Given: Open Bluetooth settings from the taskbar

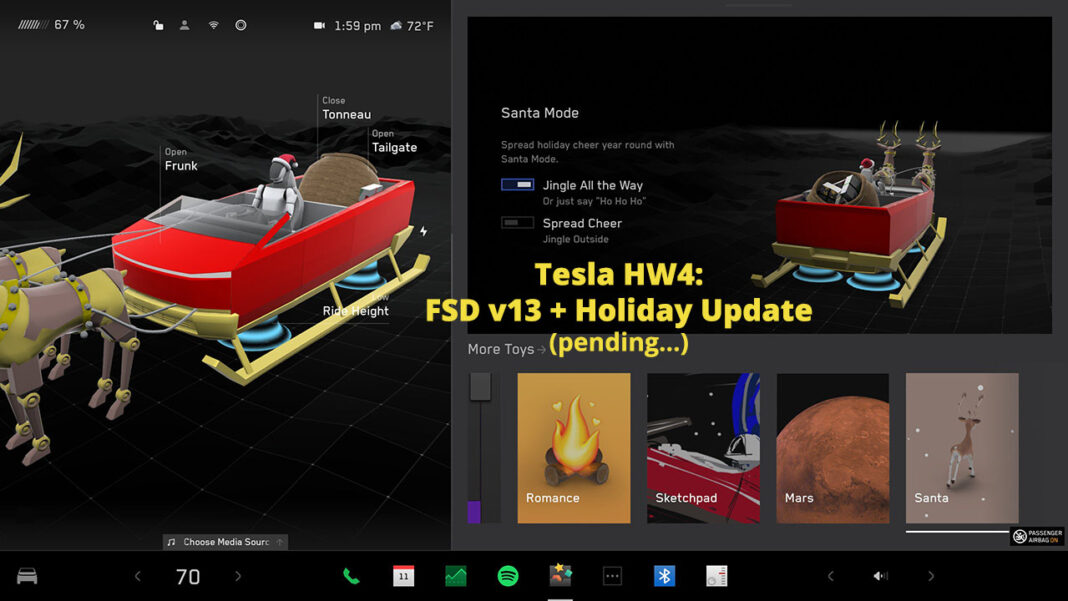Looking at the screenshot, I should [x=663, y=575].
